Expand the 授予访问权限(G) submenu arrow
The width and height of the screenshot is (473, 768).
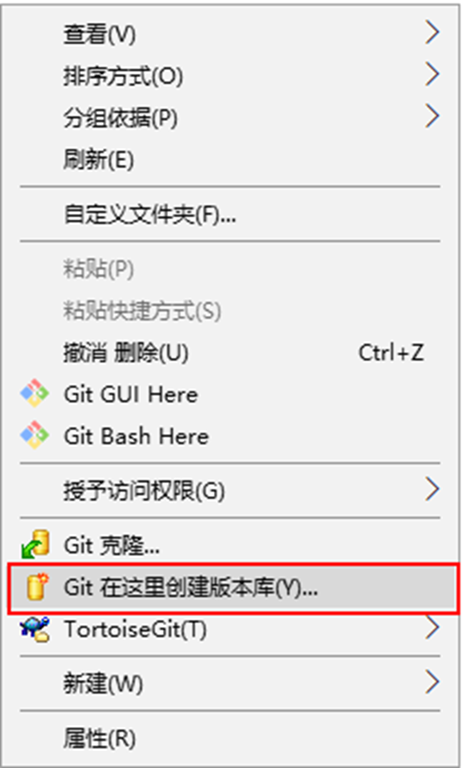pyautogui.click(x=432, y=489)
